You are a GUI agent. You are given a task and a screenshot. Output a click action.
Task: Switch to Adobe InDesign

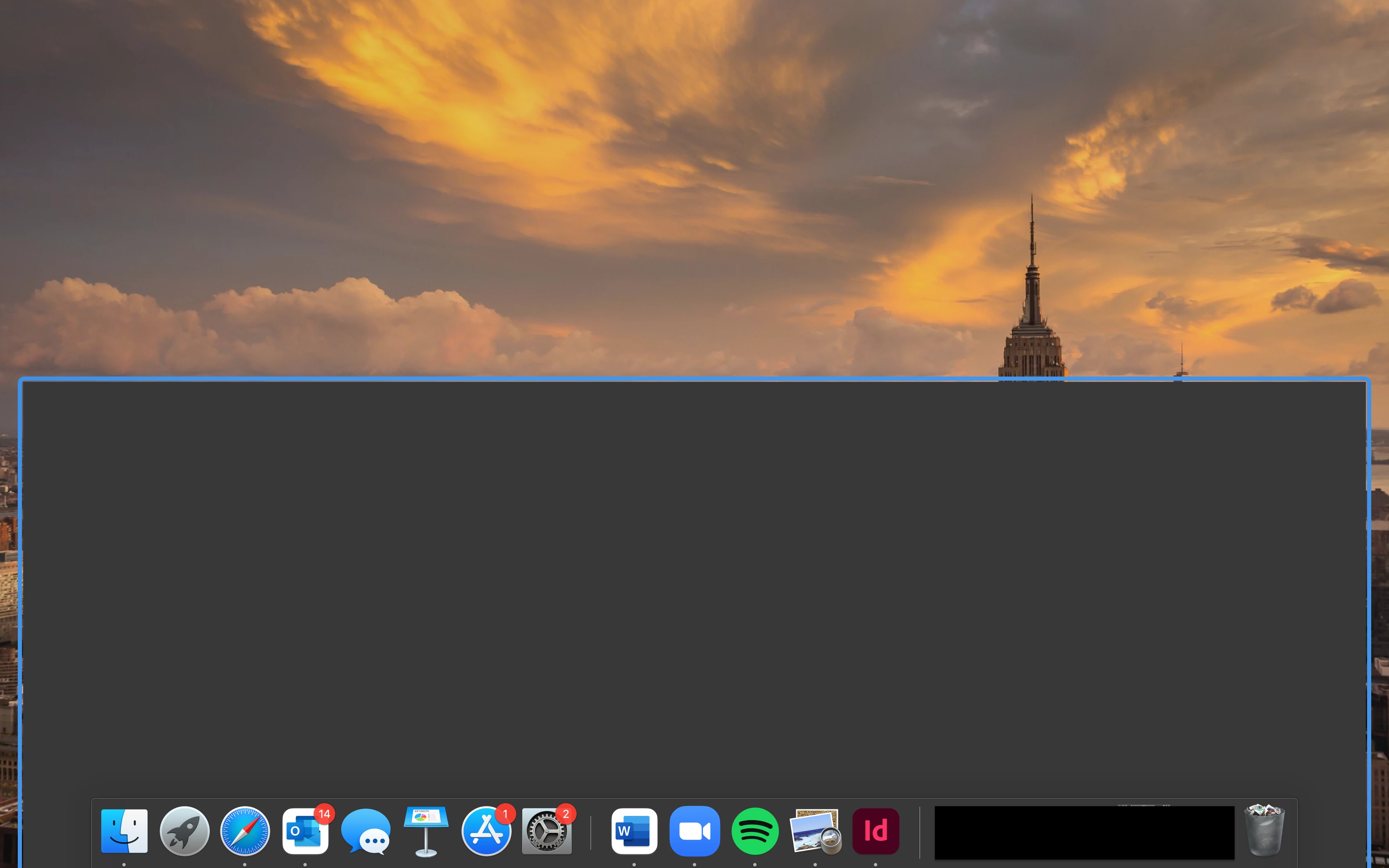point(875,831)
